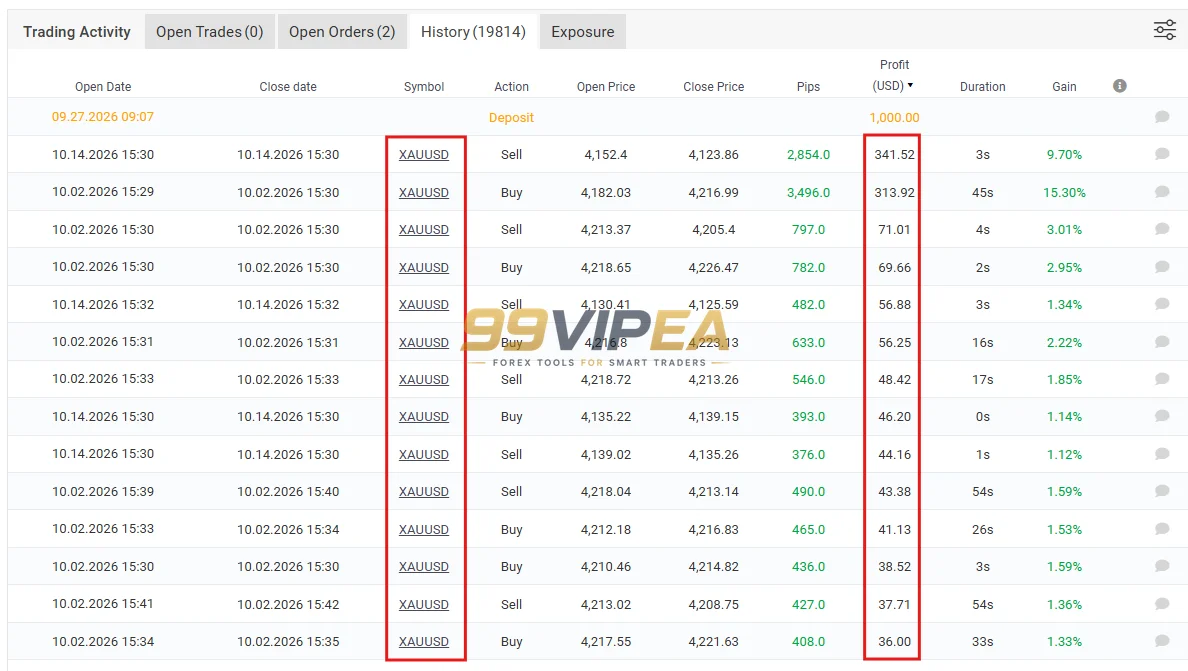Switch to the Open Orders (2) tab
This screenshot has width=1188, height=671.
(x=342, y=32)
